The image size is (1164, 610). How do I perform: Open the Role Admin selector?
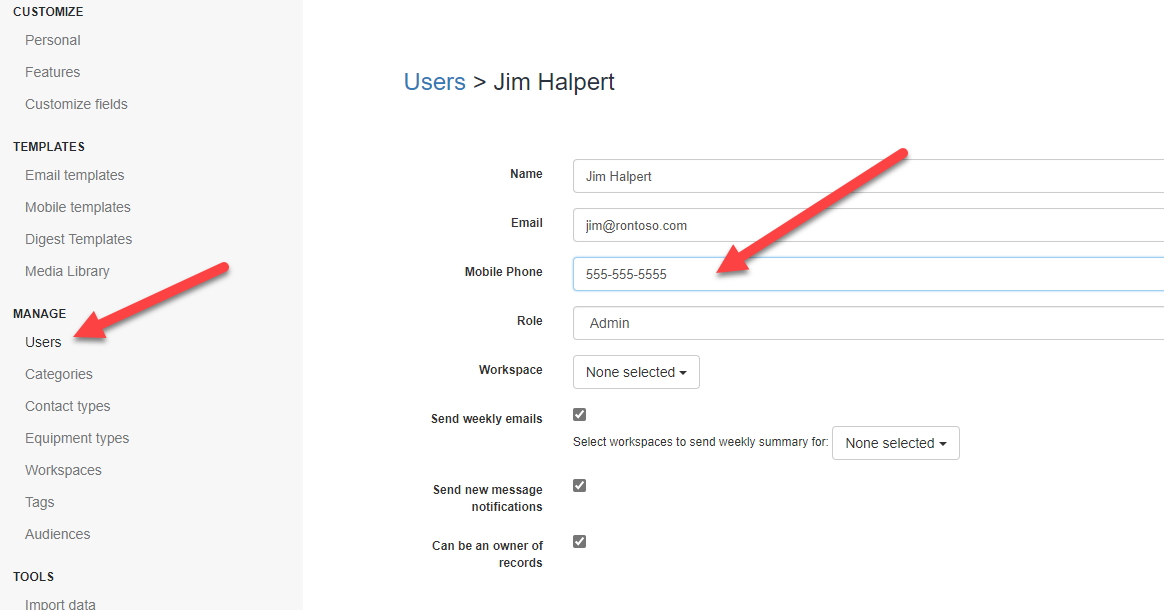tap(869, 323)
